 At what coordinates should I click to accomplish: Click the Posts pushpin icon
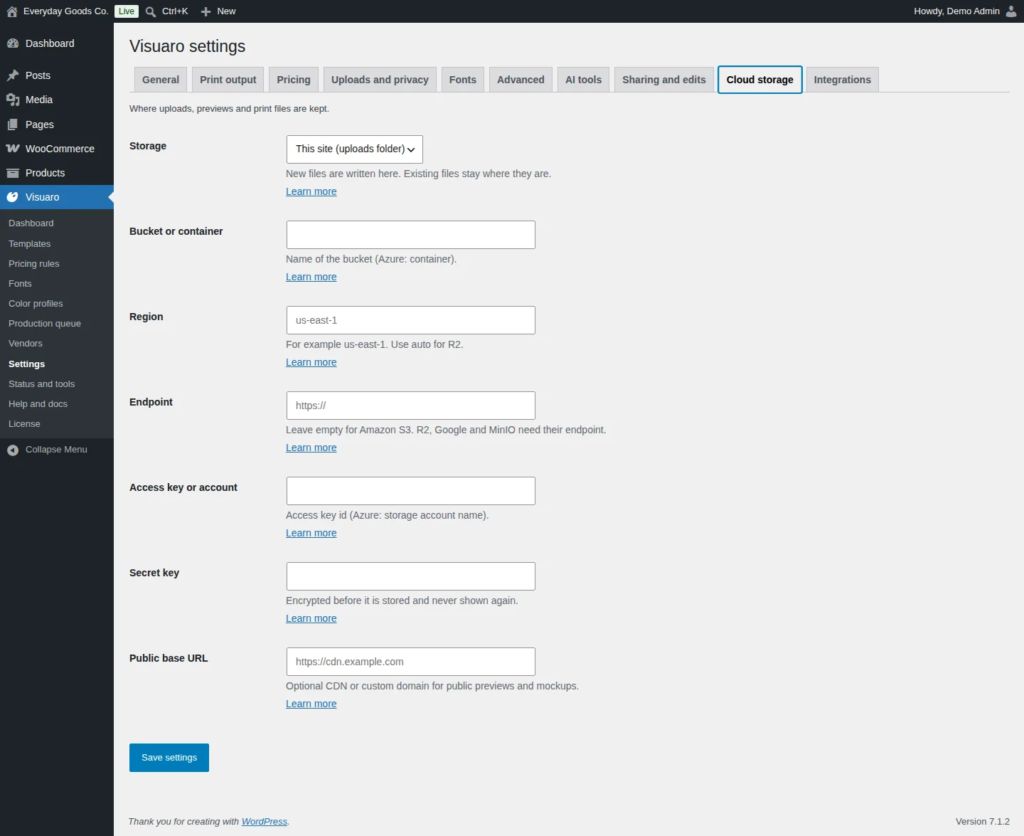(x=12, y=75)
